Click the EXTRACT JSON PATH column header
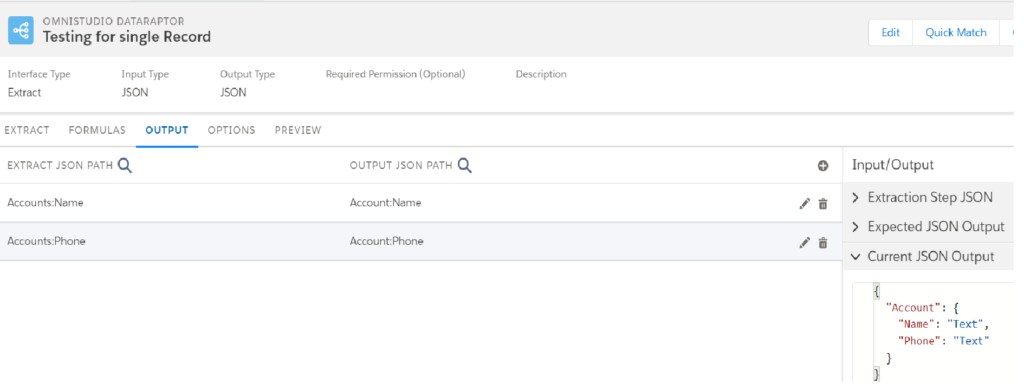The height and width of the screenshot is (391, 1024). [60, 166]
